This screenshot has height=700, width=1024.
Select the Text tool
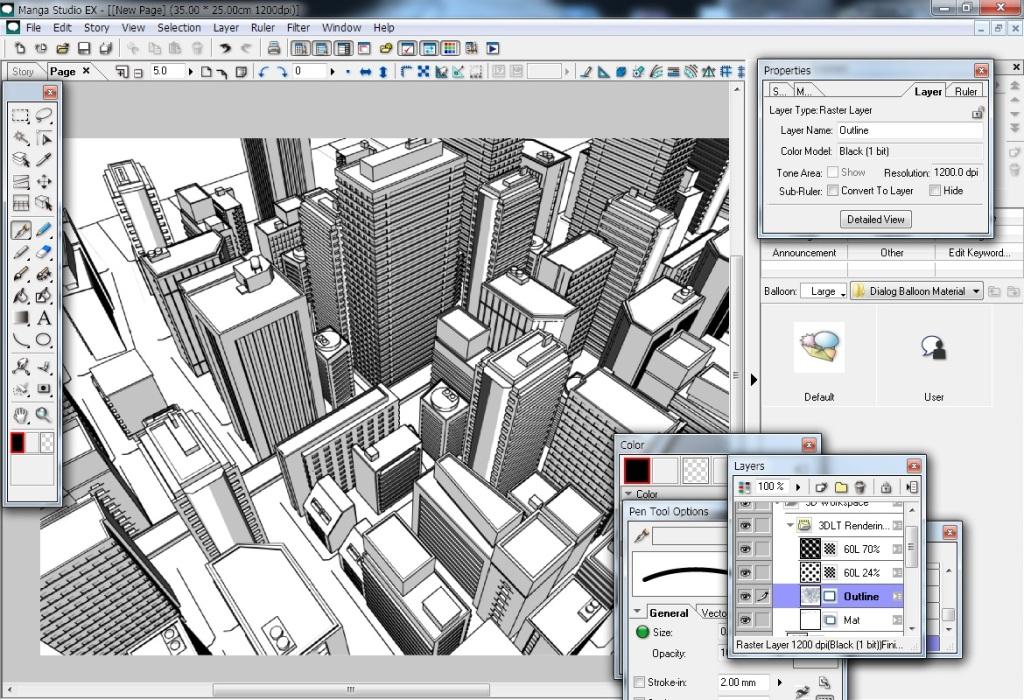click(x=44, y=319)
